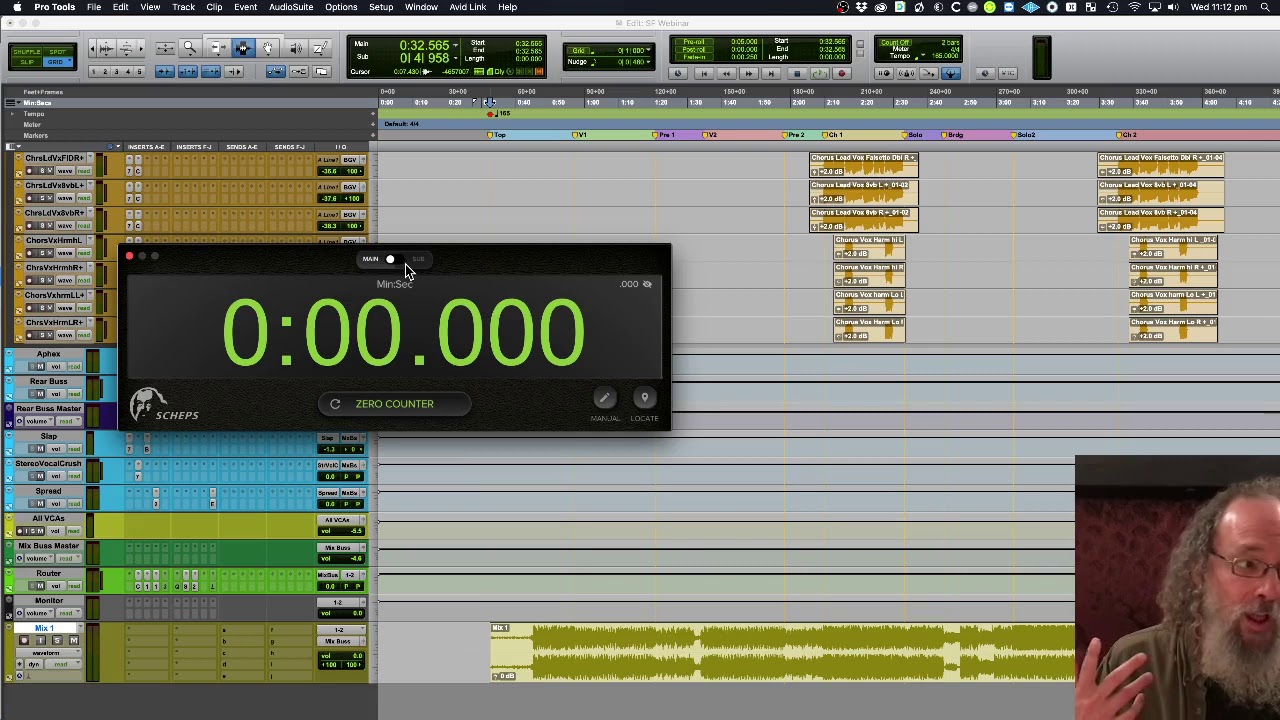This screenshot has height=720, width=1280.
Task: Open Spotlight search in the macOS menu bar
Action: pyautogui.click(x=1265, y=7)
